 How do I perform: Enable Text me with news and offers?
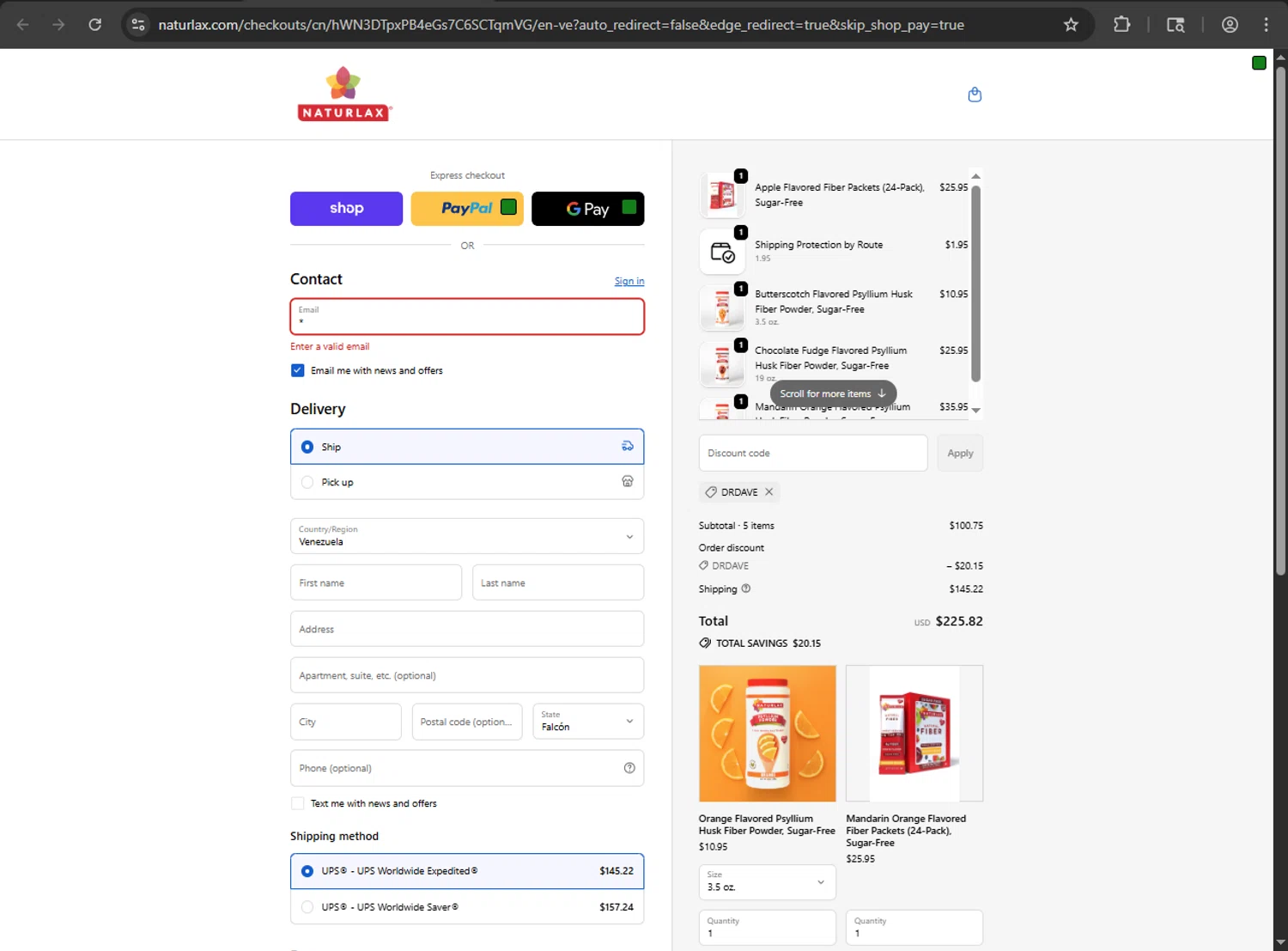coord(298,803)
